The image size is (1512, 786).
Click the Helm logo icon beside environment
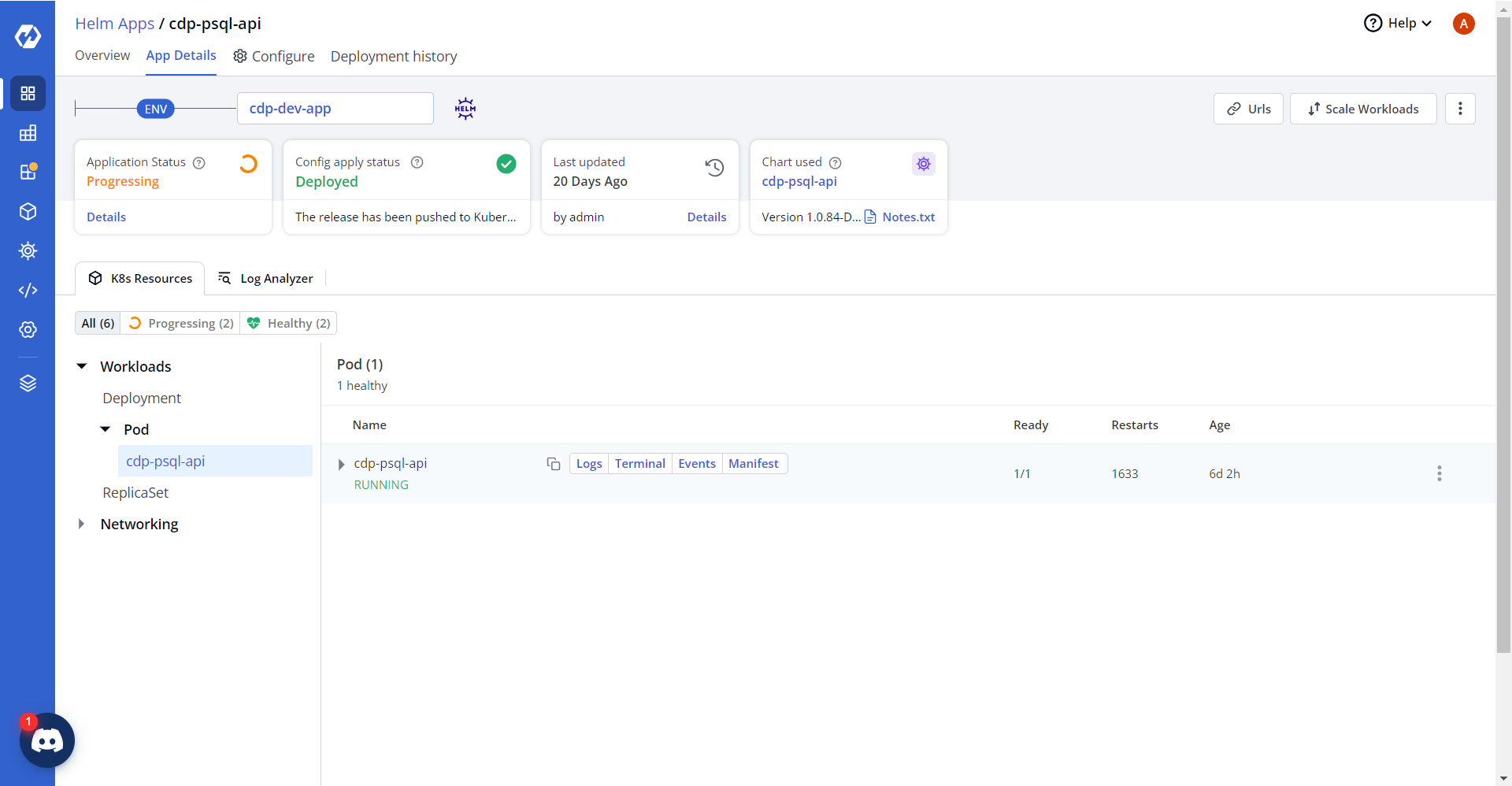click(465, 109)
